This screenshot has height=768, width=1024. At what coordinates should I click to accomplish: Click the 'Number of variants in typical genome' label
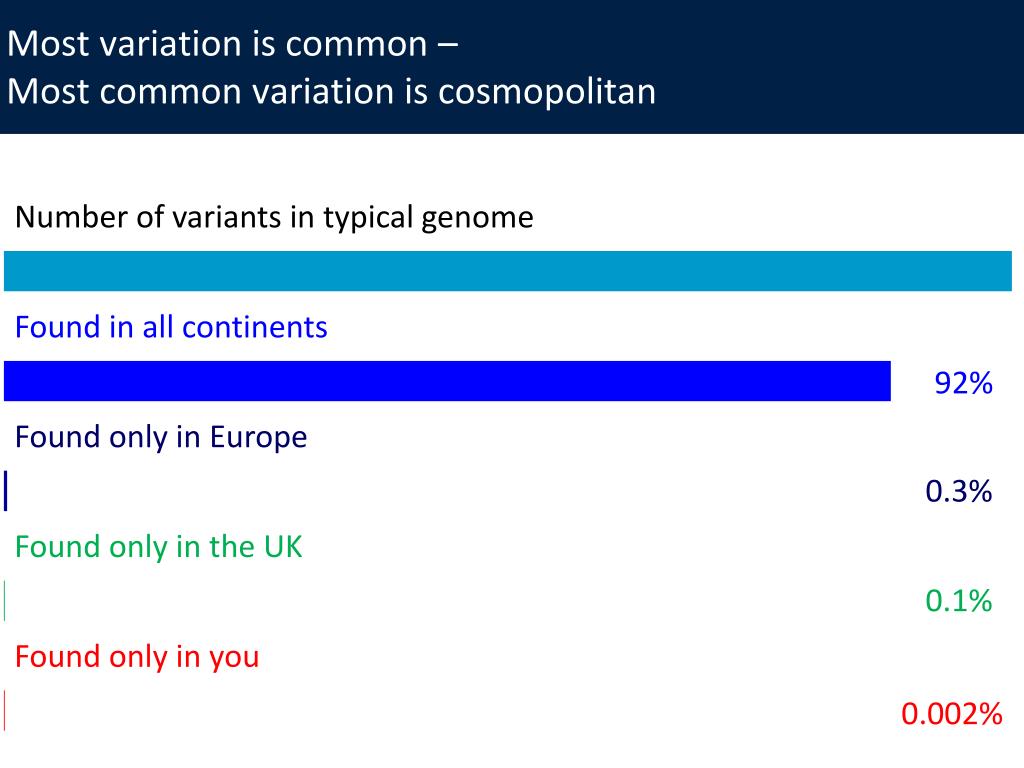(274, 217)
